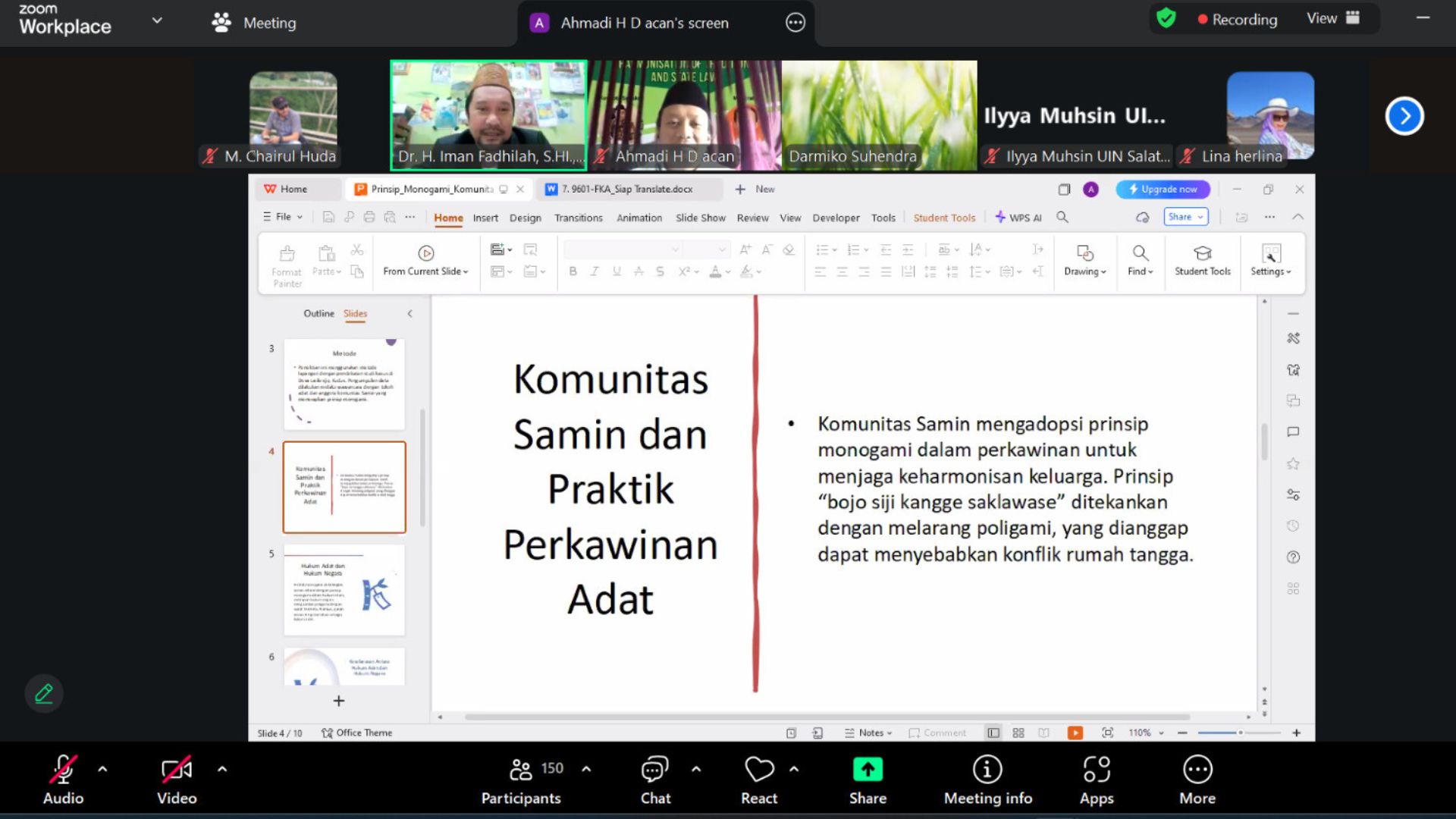Expand video options caret

[222, 769]
